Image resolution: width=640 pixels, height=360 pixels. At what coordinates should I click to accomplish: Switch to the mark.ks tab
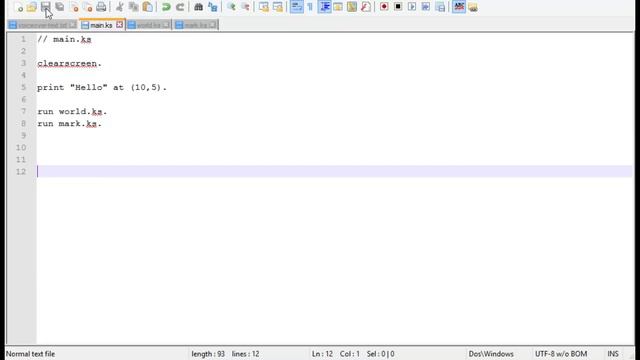click(x=195, y=25)
